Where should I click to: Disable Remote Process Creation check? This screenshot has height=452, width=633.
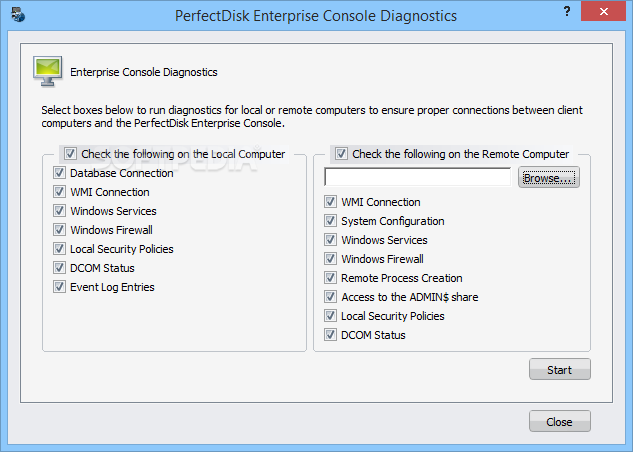coord(330,278)
